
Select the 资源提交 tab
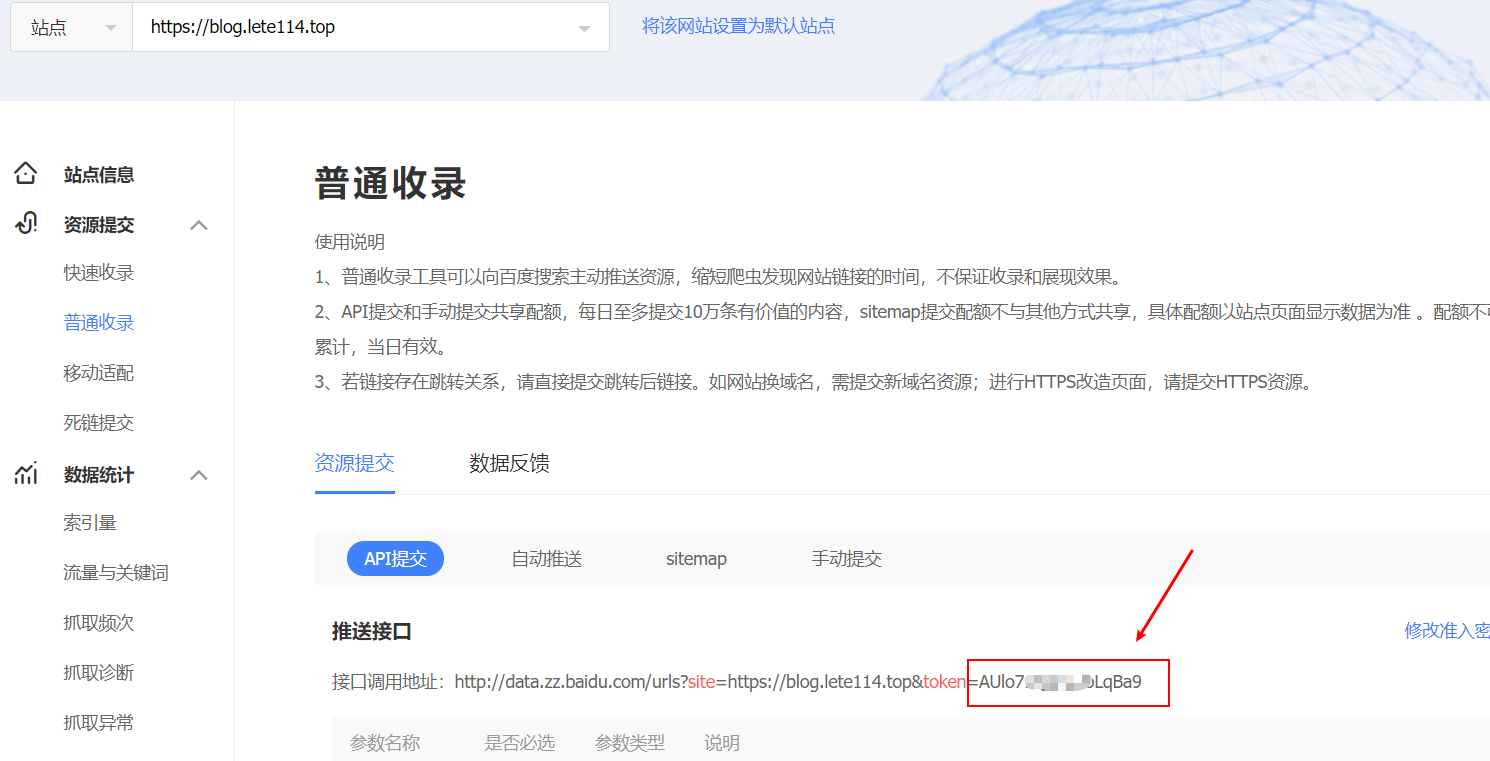point(354,463)
